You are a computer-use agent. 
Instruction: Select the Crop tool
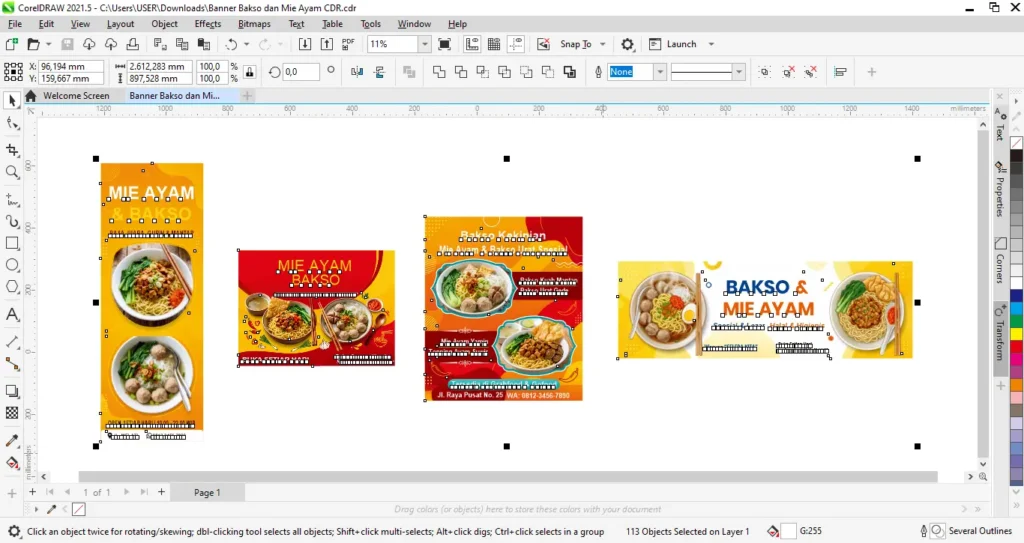click(12, 150)
